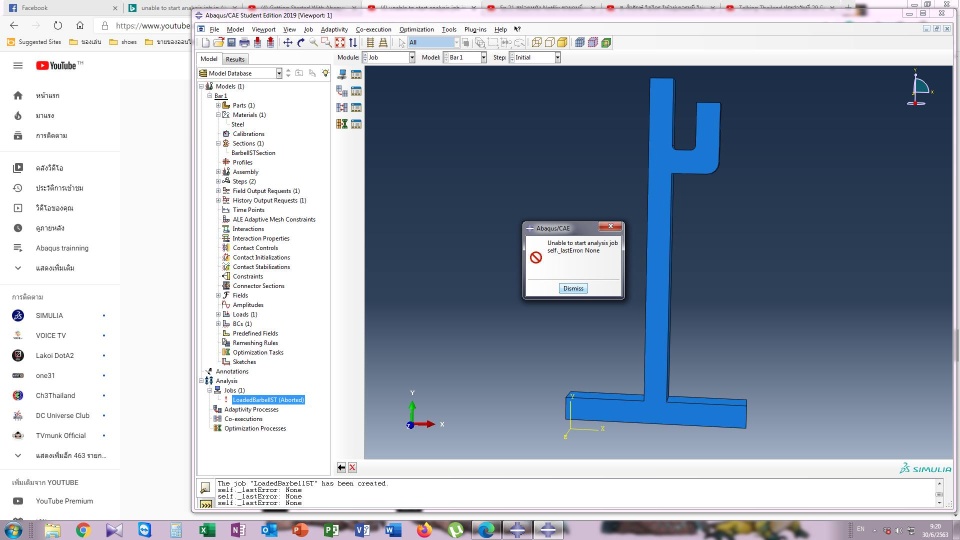Screen dimensions: 960x540
Task: Select Predefined Fields in model tree
Action: tap(255, 333)
